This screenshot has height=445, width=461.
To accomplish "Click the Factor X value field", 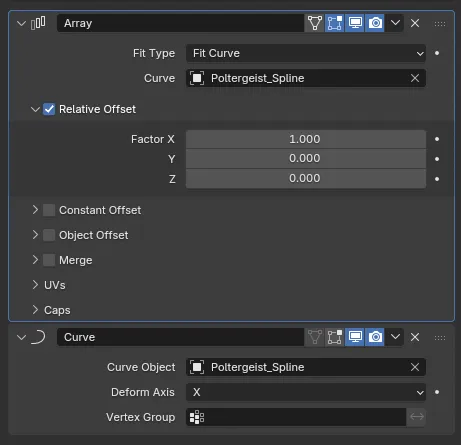I will point(306,139).
